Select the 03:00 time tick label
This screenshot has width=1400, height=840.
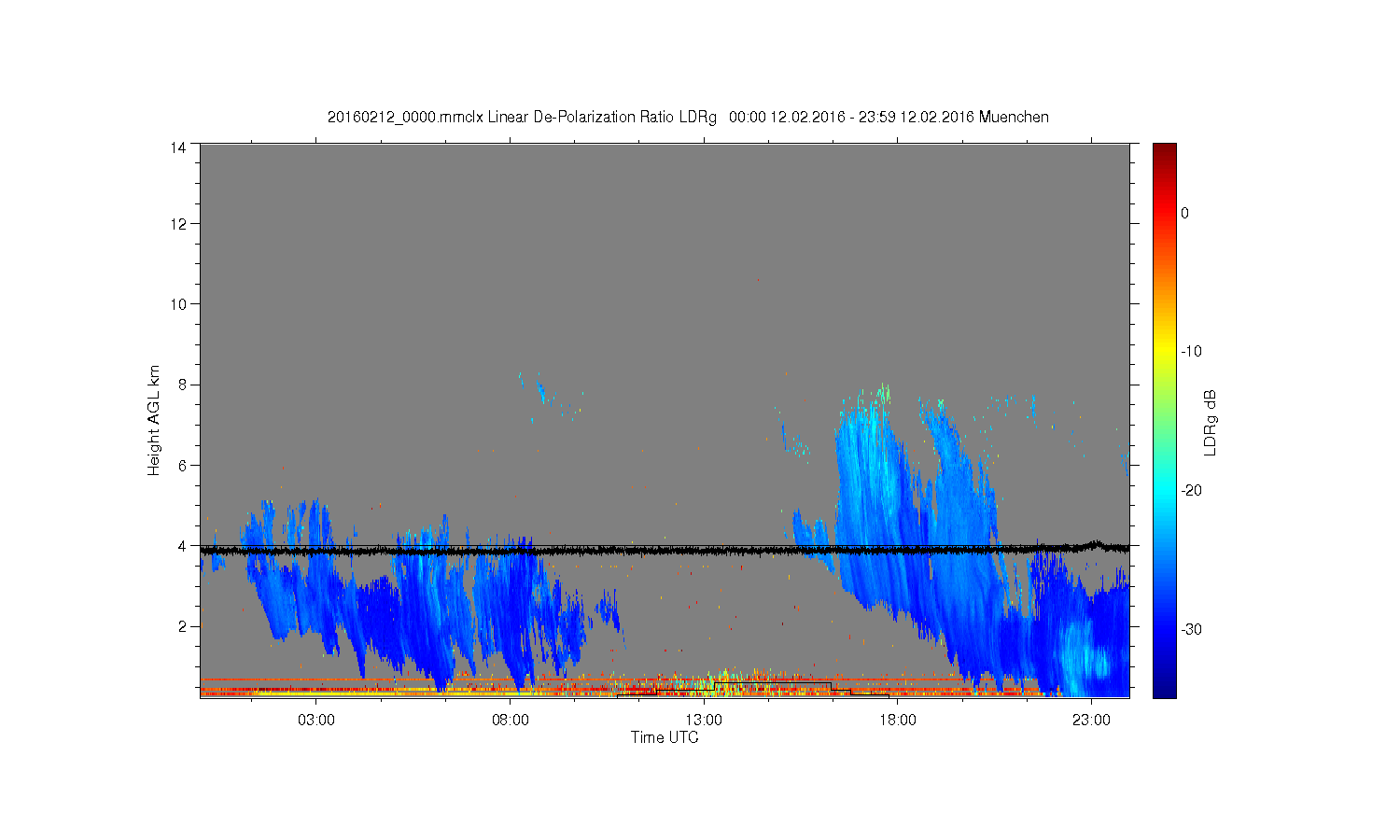click(x=316, y=721)
